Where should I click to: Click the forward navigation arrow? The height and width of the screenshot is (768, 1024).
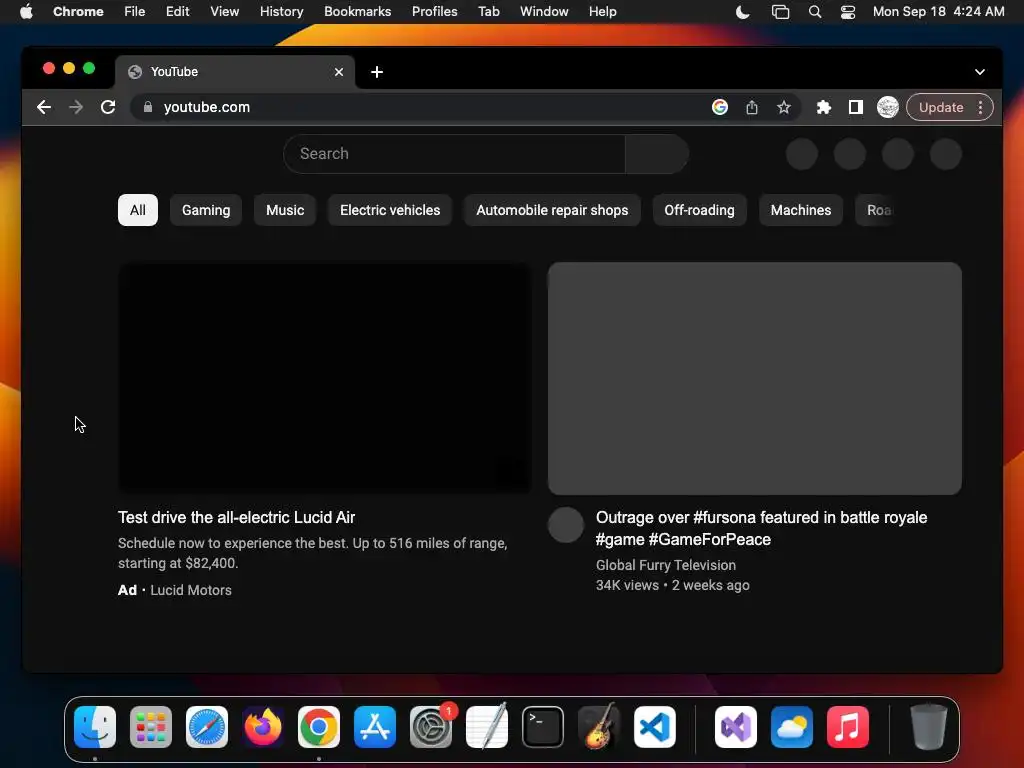76,107
